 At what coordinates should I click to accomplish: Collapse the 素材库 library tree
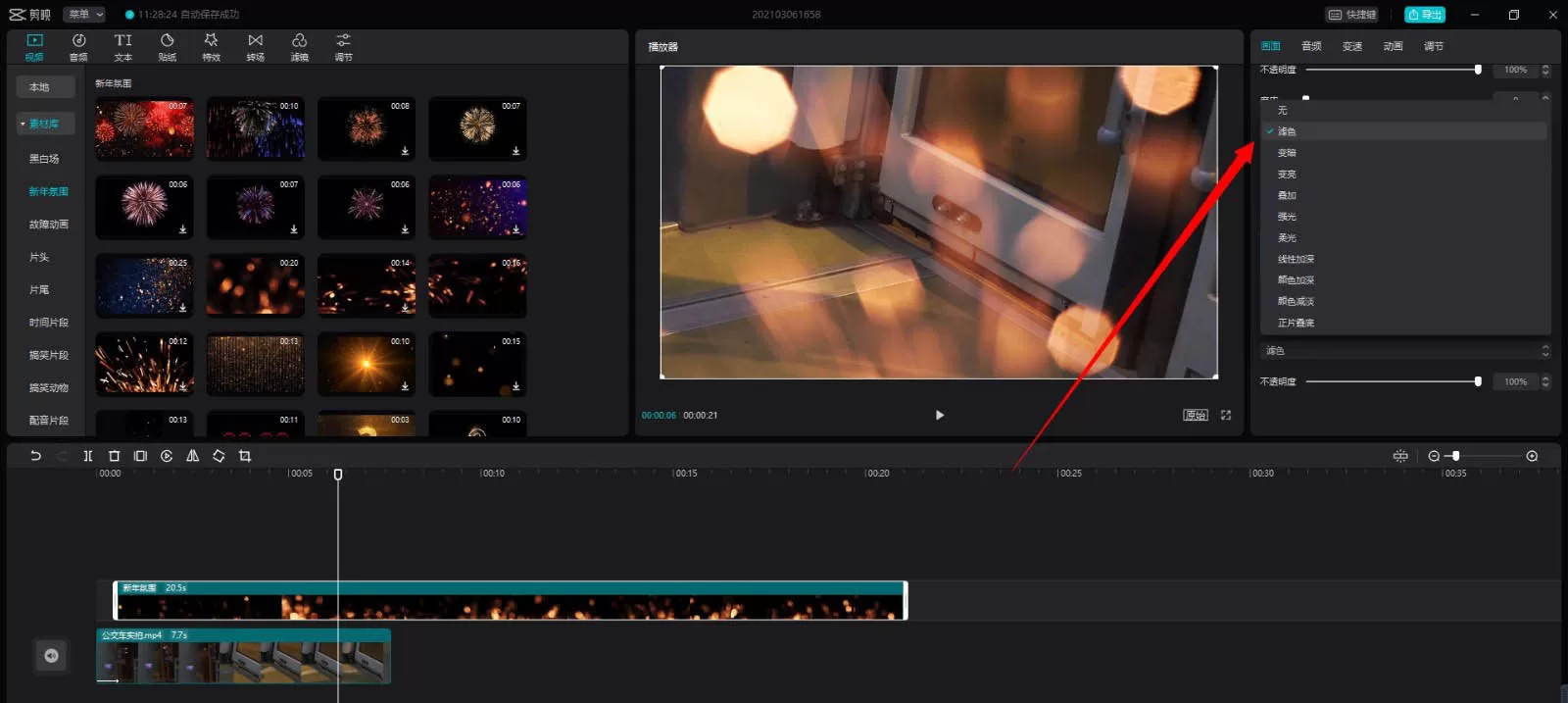[23, 125]
